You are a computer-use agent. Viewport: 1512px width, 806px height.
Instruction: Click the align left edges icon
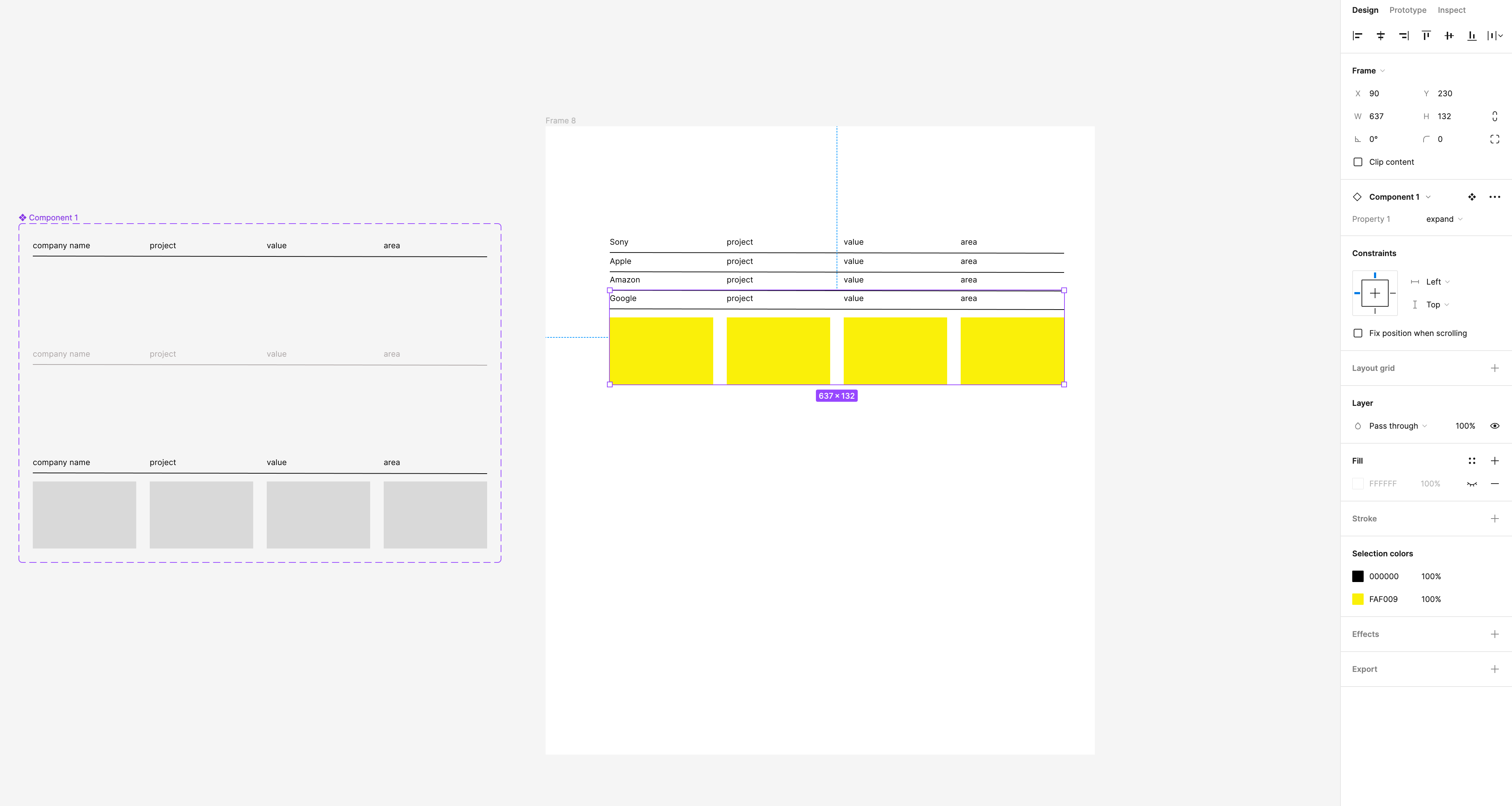(1356, 35)
